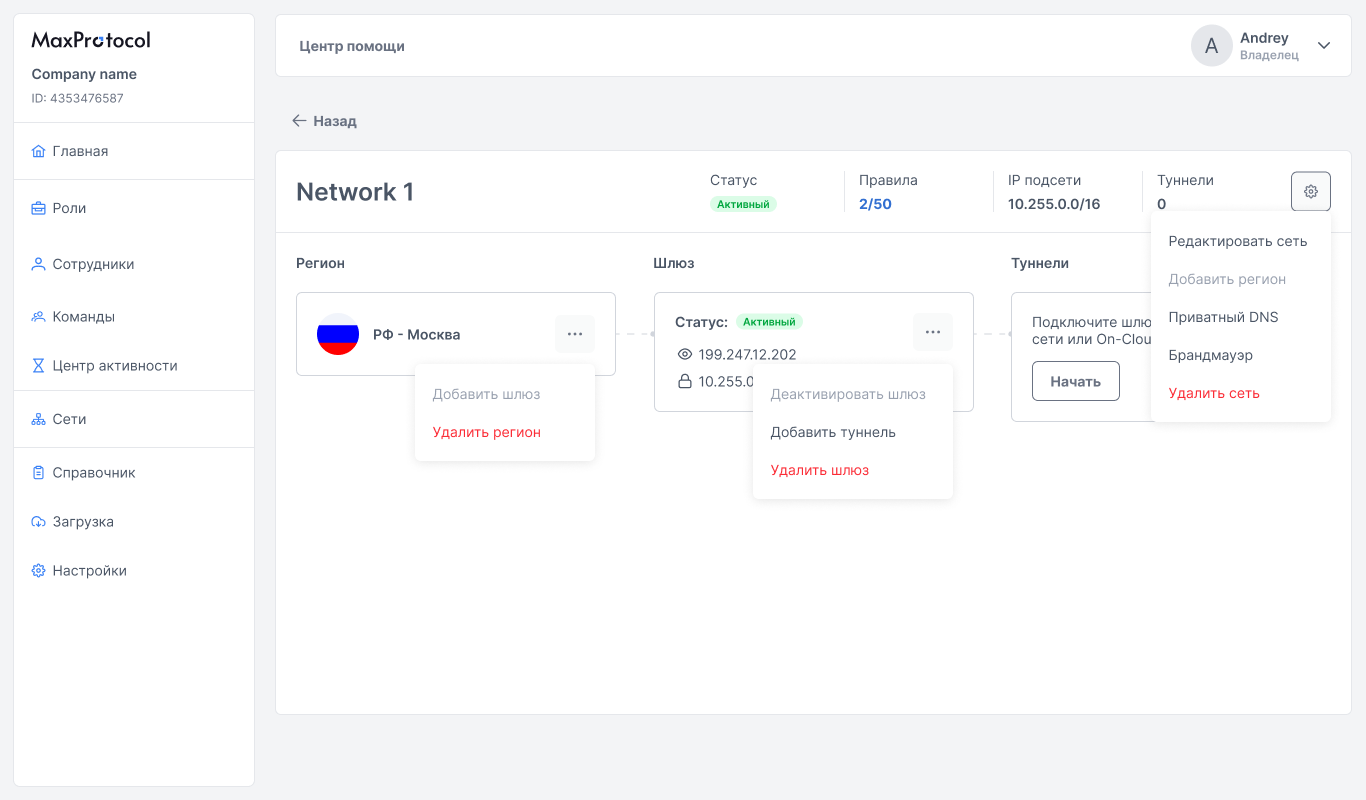Expand the Andrey account chevron

1324,45
